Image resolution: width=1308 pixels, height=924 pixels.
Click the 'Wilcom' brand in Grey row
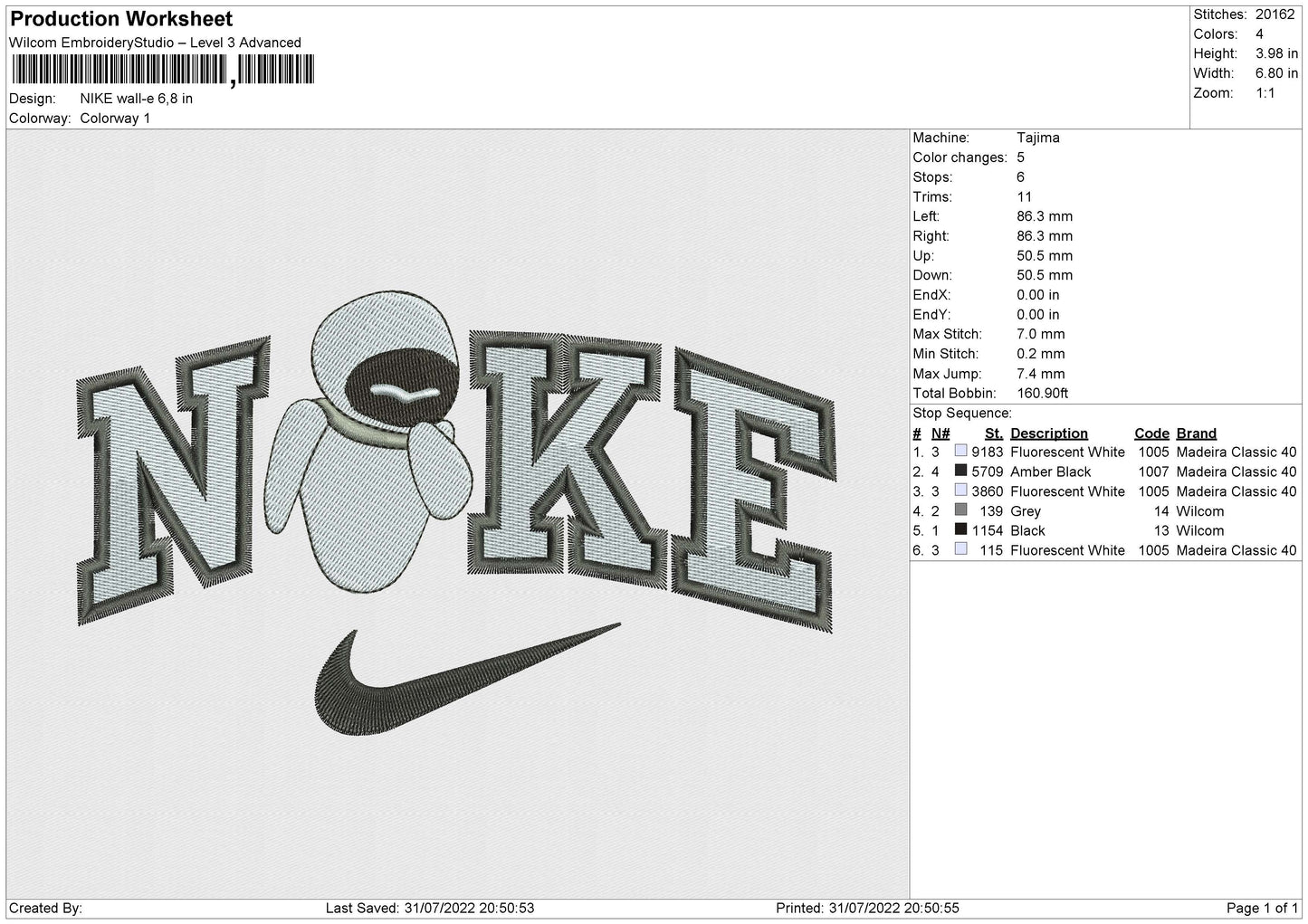[1200, 511]
